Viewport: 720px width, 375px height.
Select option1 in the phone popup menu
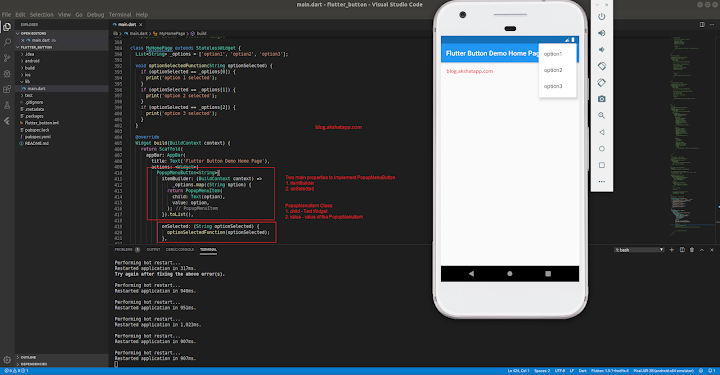tap(553, 54)
